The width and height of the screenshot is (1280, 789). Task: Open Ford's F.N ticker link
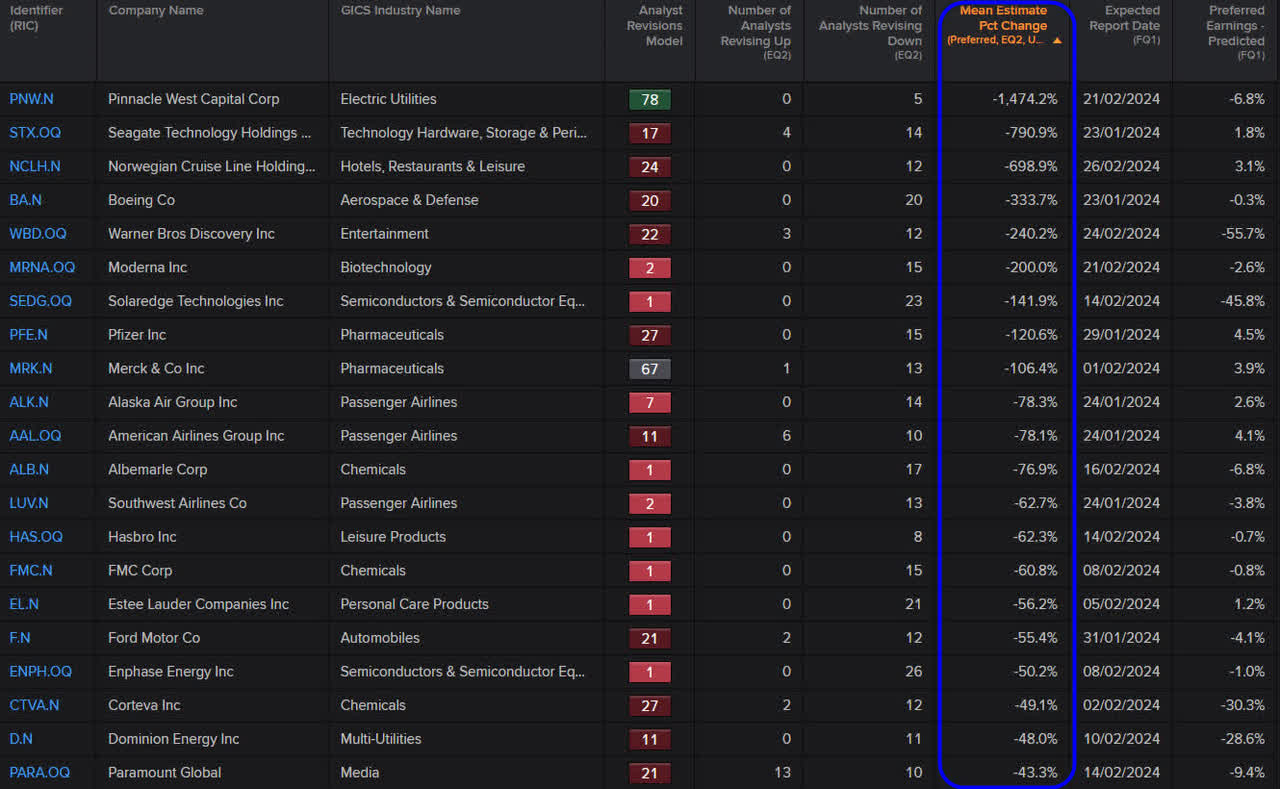(19, 637)
